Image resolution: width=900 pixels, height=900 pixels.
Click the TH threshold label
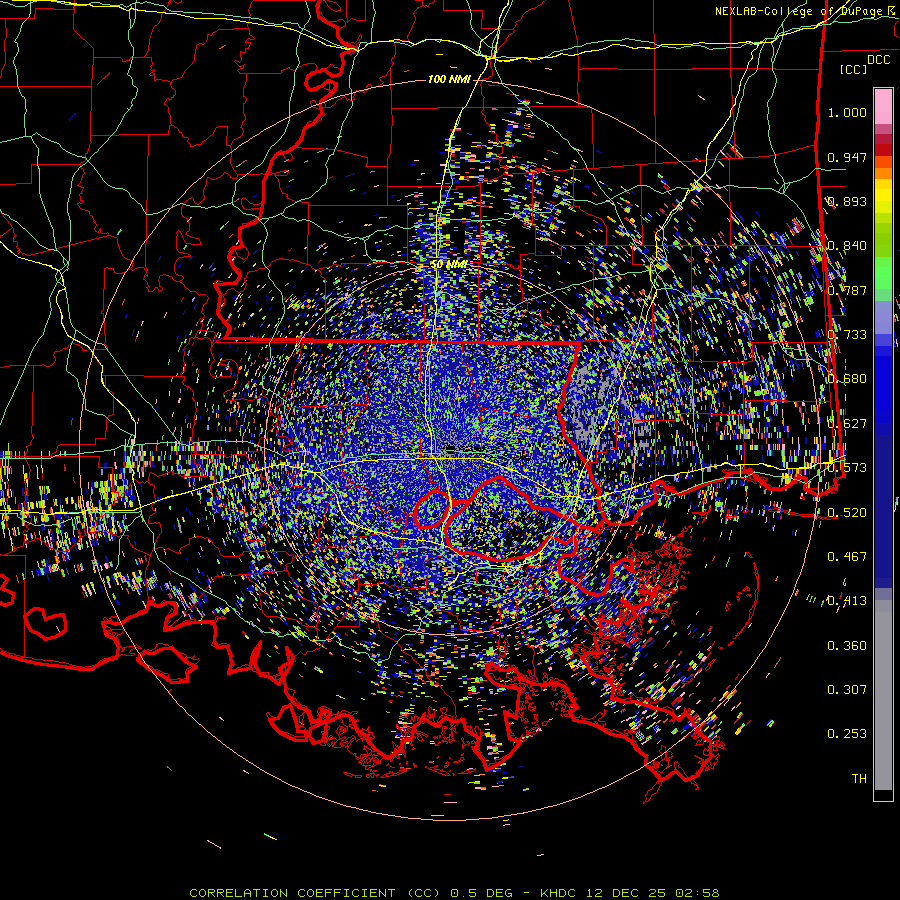click(x=859, y=779)
